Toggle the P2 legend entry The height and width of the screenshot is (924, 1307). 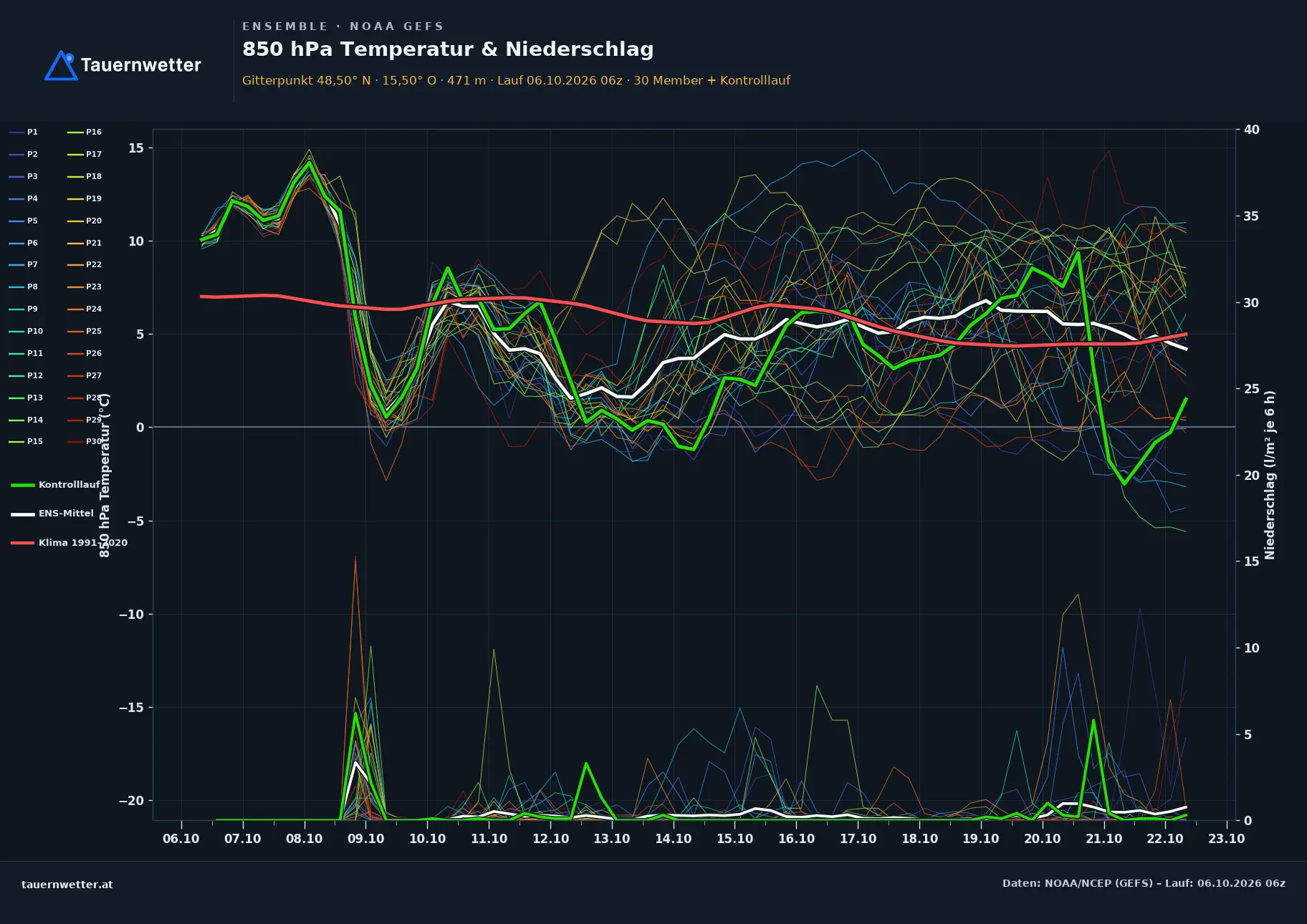(24, 154)
